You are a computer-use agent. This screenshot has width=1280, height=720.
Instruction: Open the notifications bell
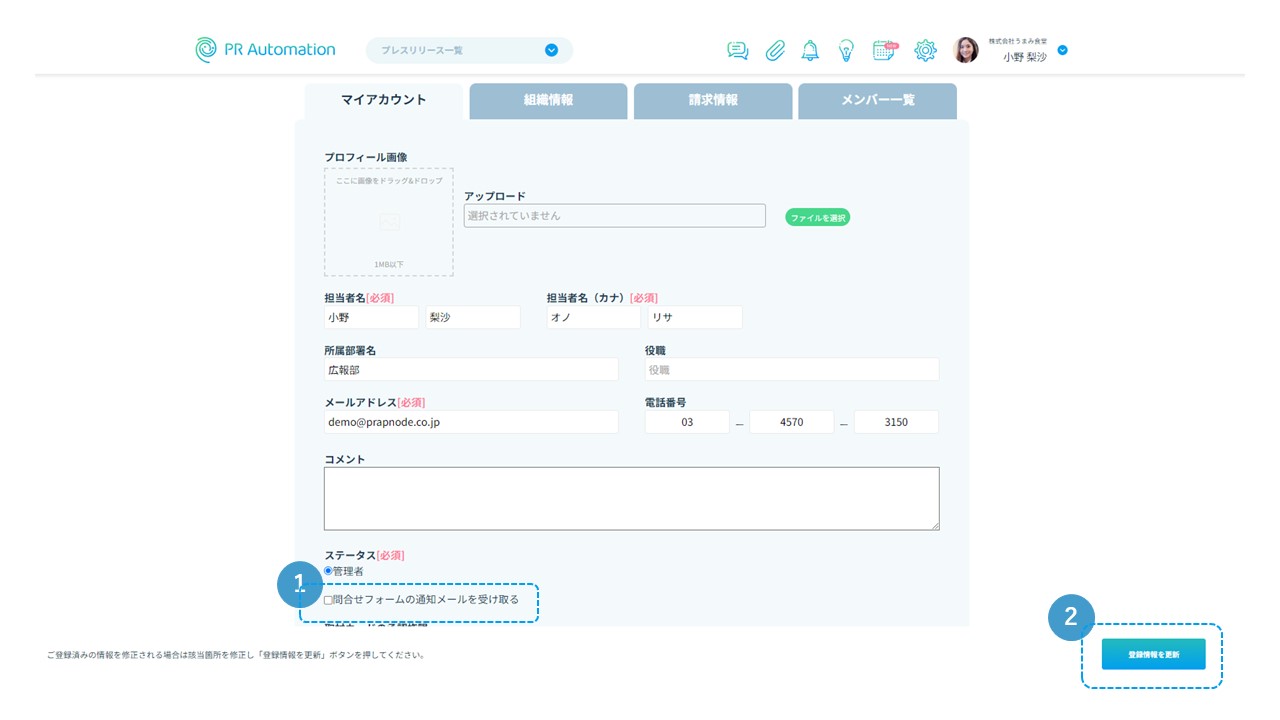tap(810, 51)
